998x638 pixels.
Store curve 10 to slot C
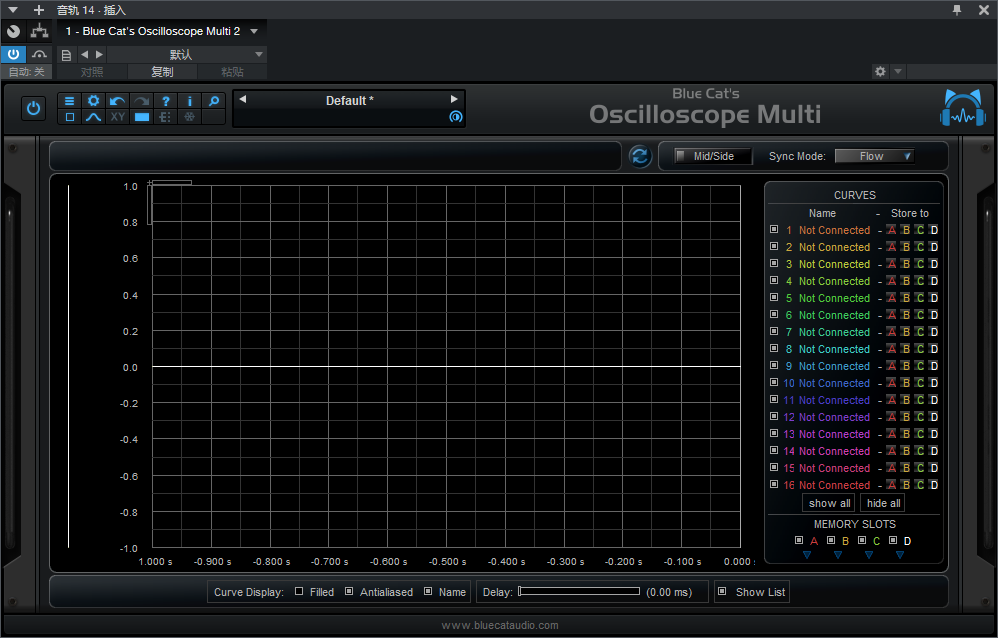point(920,383)
